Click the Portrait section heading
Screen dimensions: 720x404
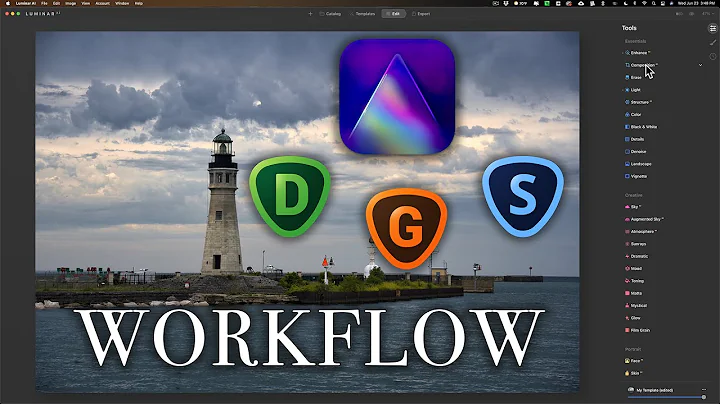tap(632, 349)
